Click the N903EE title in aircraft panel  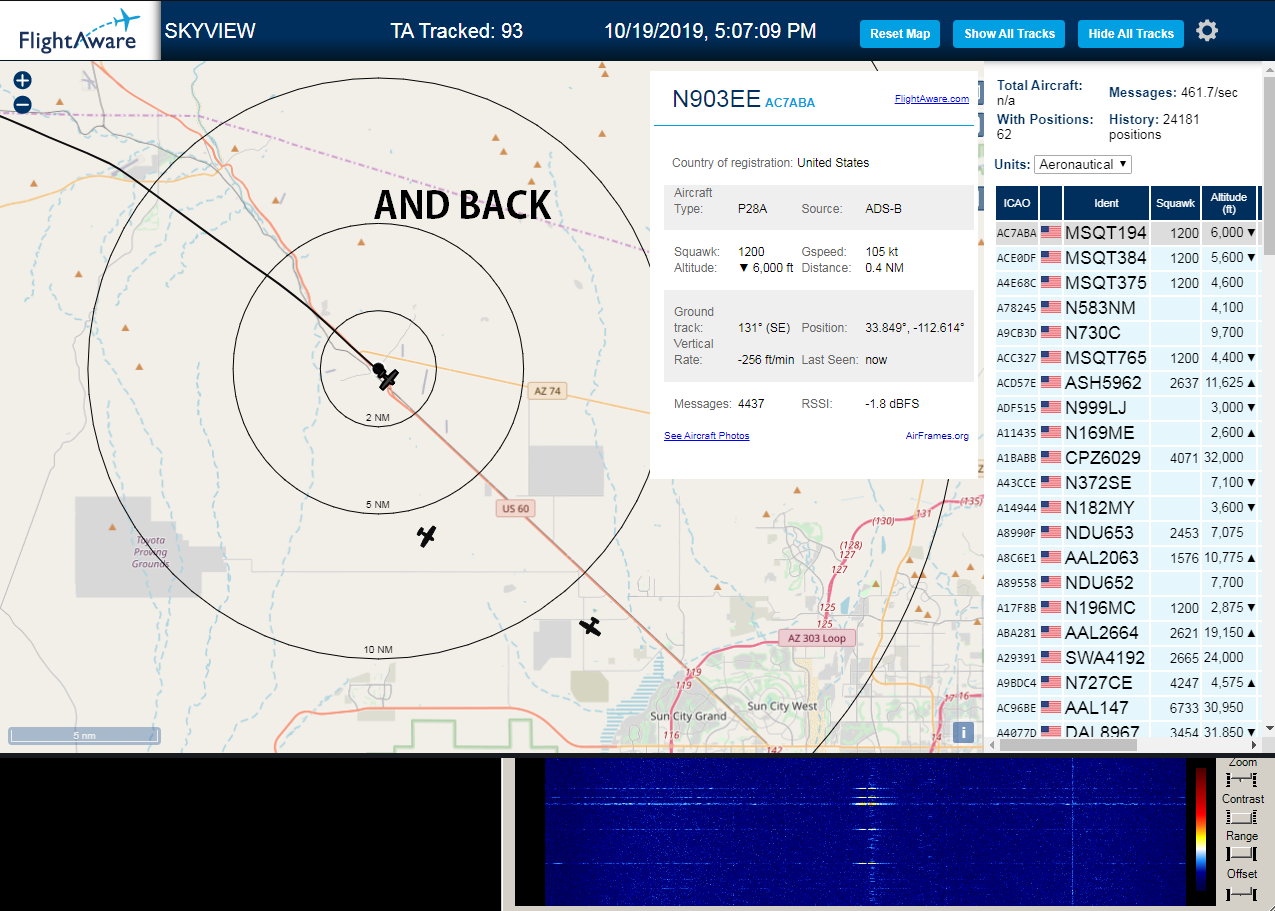click(x=716, y=98)
